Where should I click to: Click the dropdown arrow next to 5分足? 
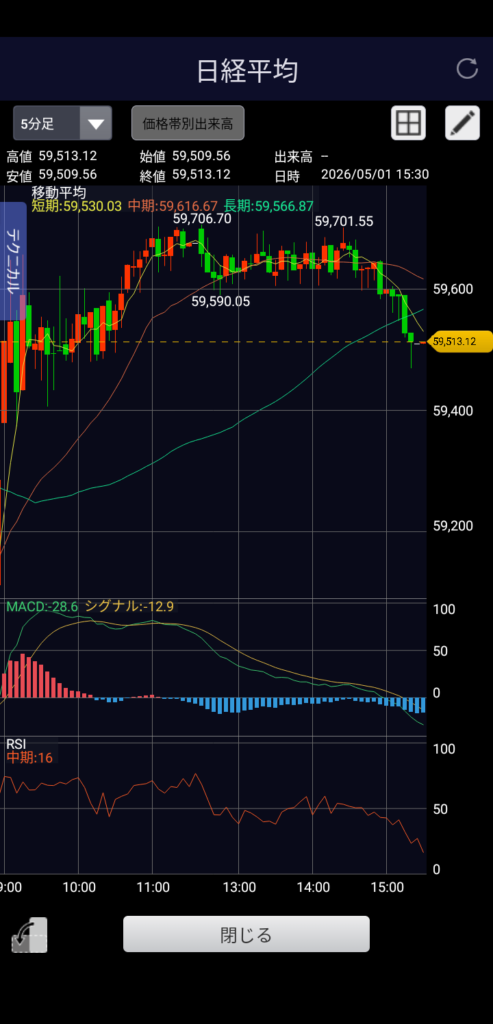[96, 123]
